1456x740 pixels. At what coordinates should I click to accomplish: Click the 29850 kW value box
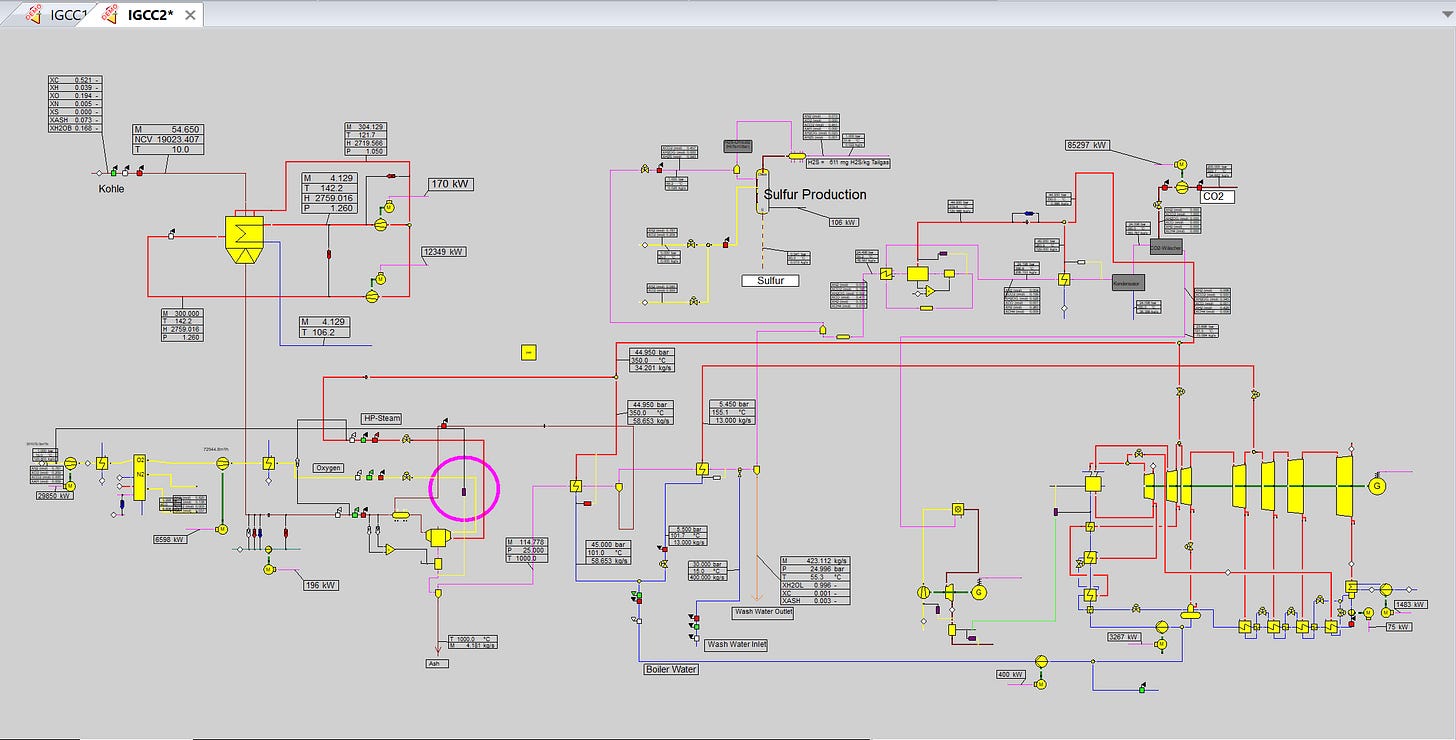pos(54,495)
